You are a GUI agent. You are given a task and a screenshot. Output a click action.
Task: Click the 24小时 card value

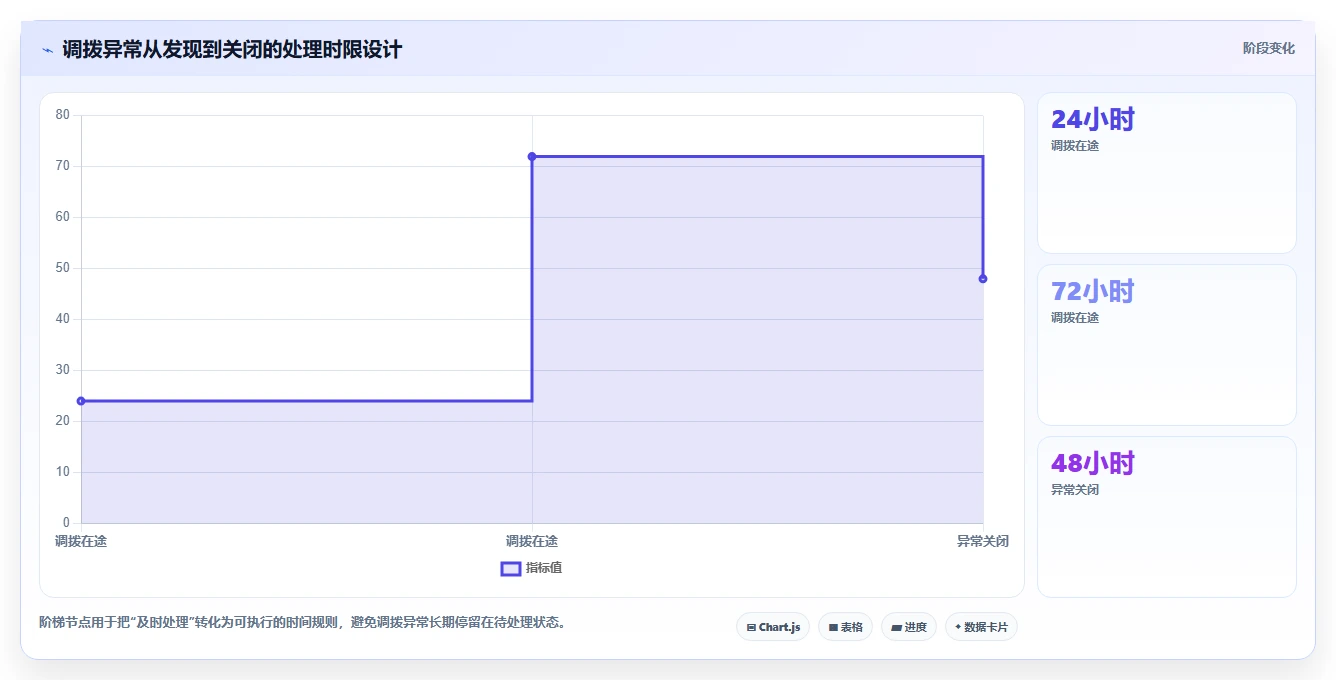click(x=1093, y=120)
